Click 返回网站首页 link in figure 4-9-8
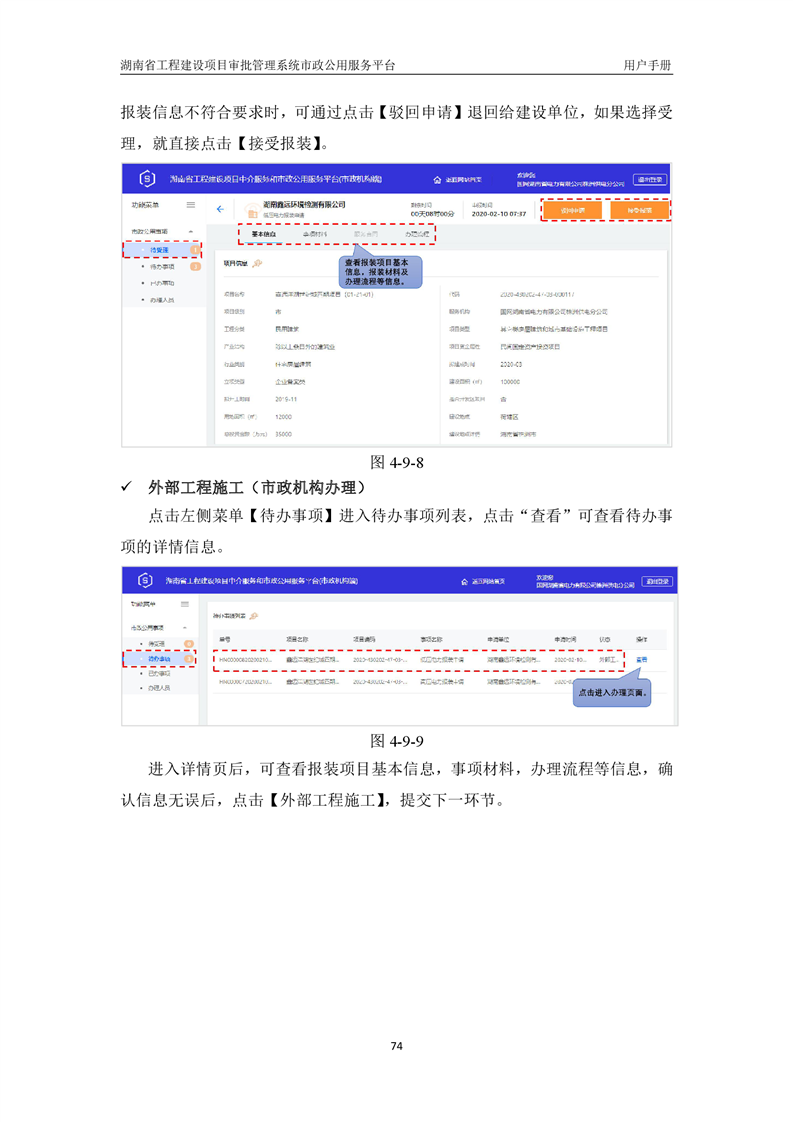Image resolution: width=793 pixels, height=1122 pixels. 464,180
